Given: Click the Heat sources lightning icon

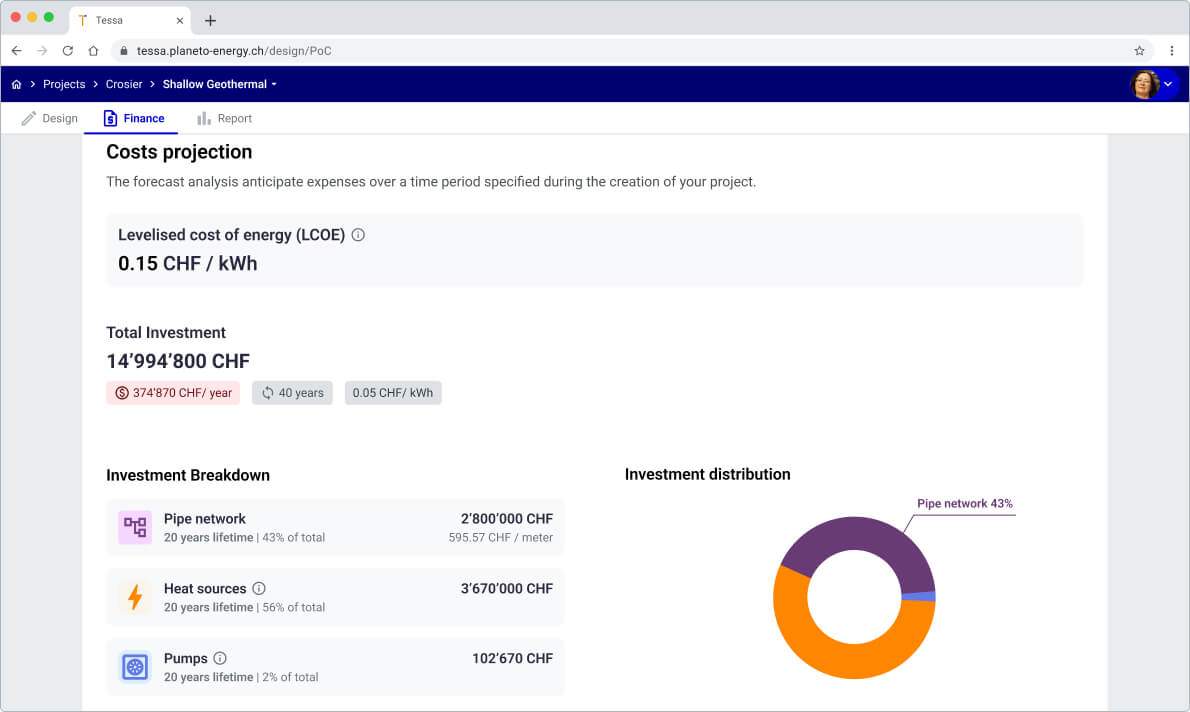Looking at the screenshot, I should [135, 597].
